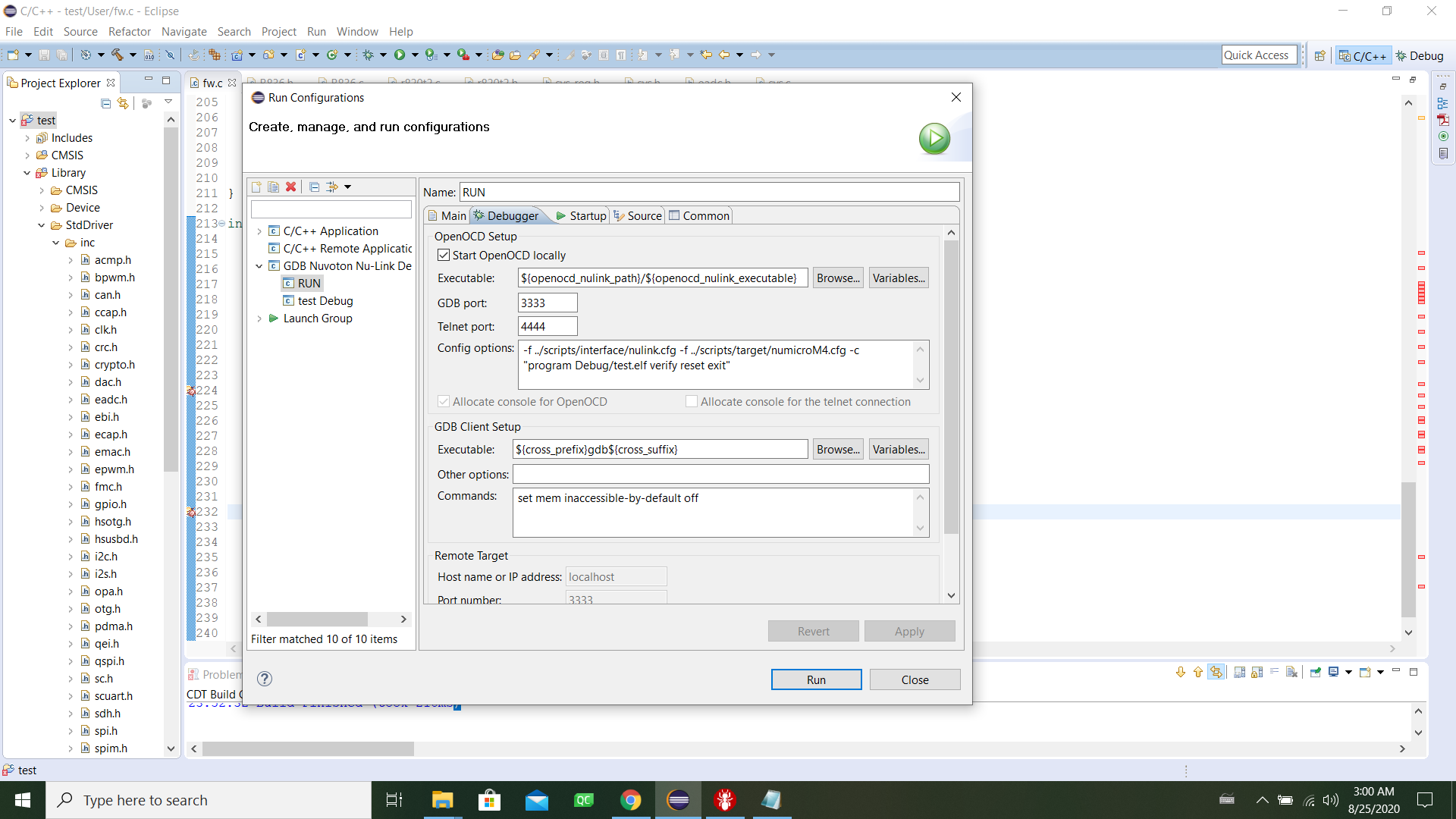Click the Apply button
Viewport: 1456px width, 819px height.
(909, 630)
